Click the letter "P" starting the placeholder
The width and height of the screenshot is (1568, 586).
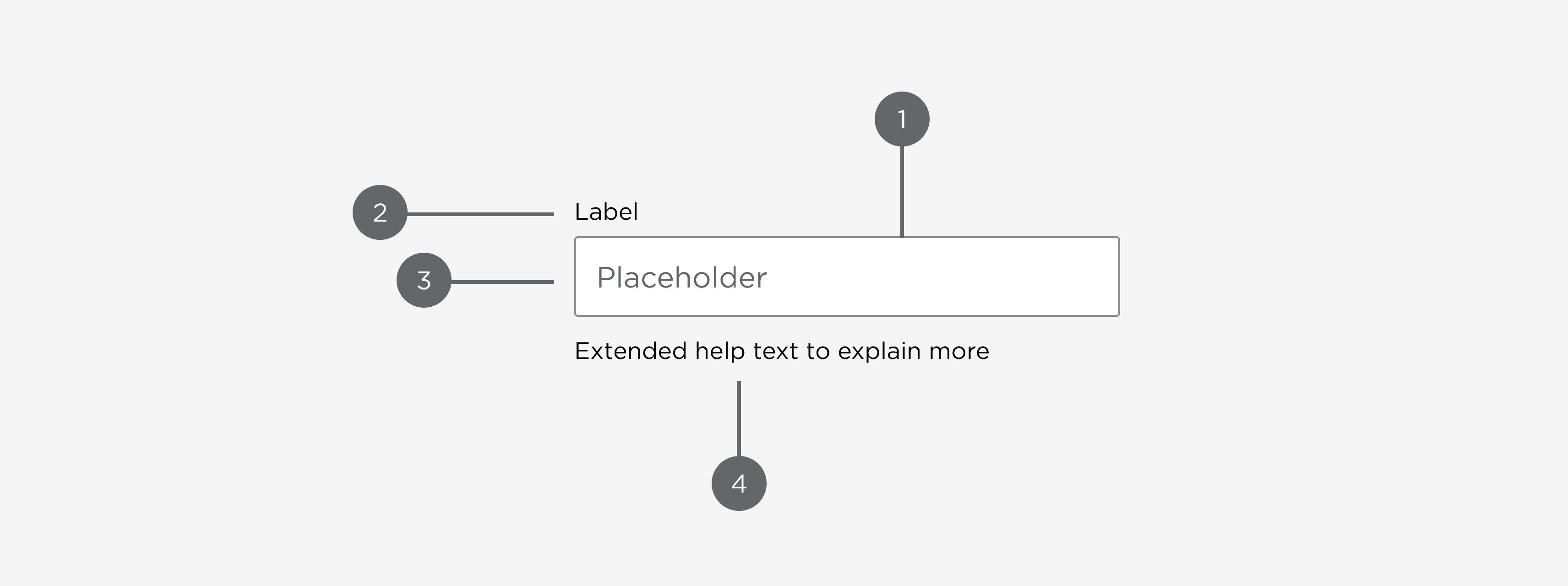pyautogui.click(x=604, y=277)
